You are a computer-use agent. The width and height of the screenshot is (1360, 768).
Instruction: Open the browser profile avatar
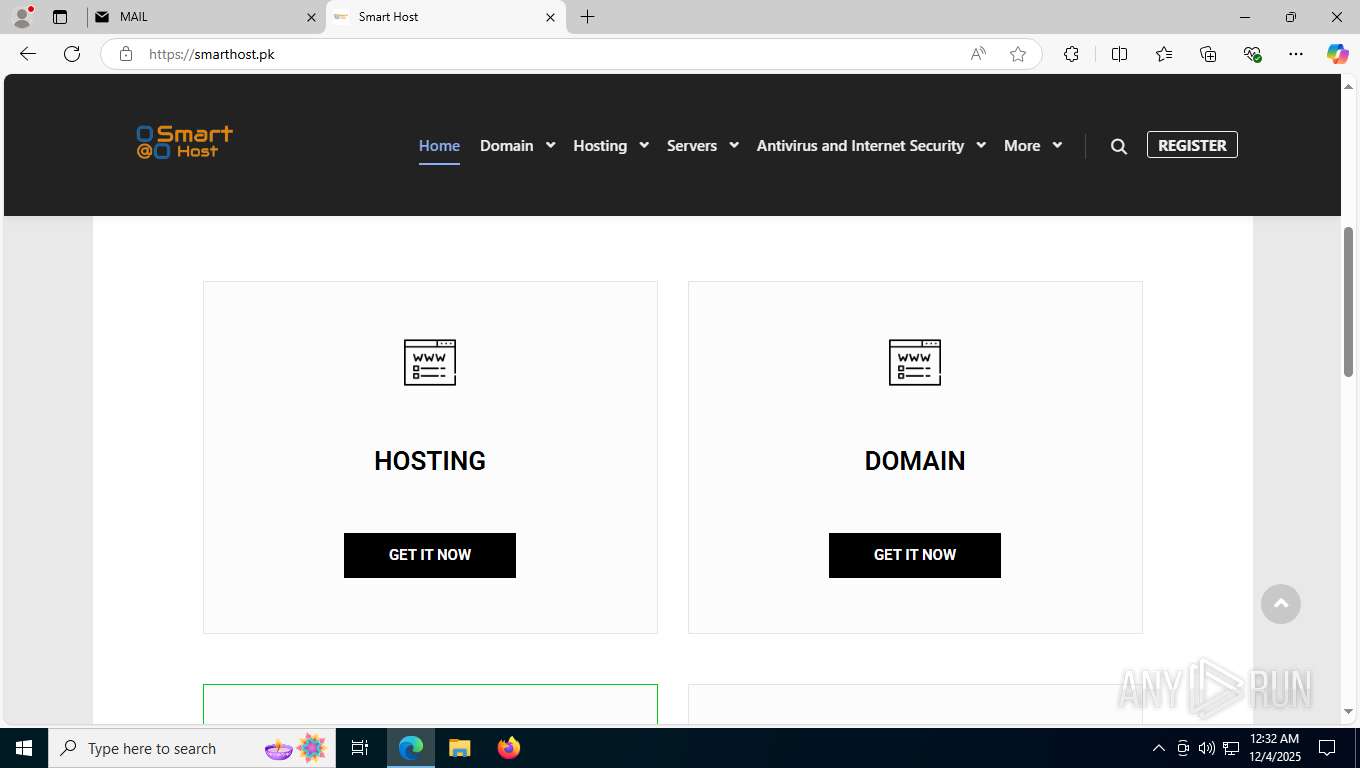click(x=22, y=17)
